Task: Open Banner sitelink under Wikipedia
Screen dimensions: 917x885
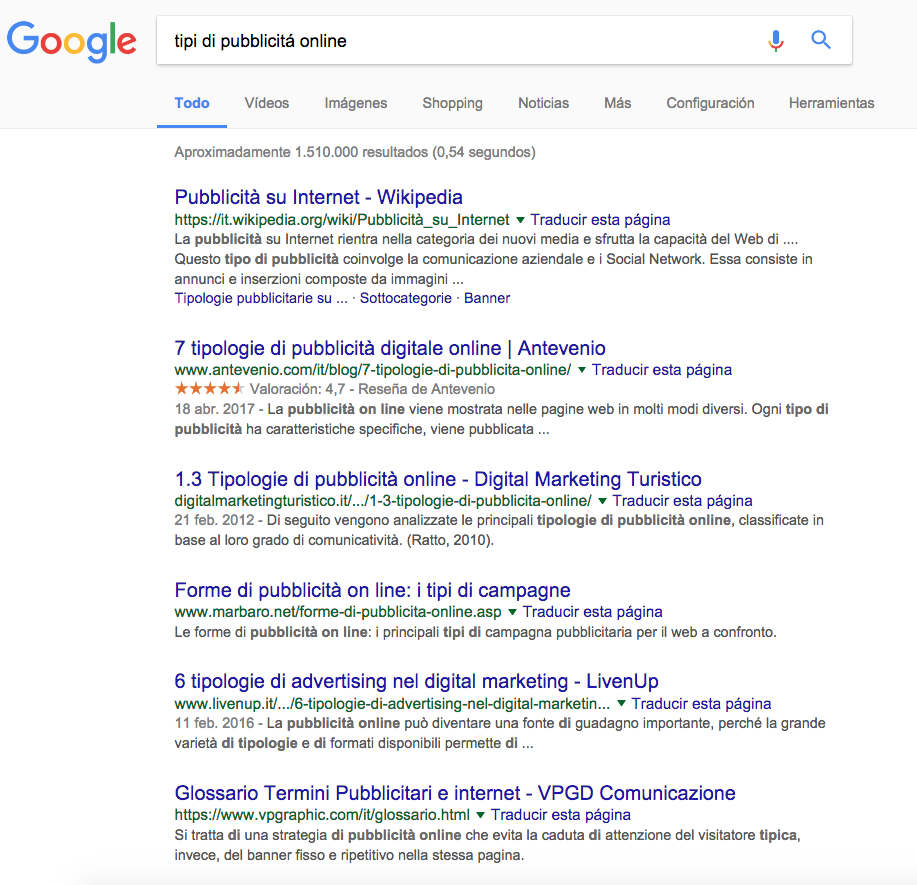Action: [487, 298]
